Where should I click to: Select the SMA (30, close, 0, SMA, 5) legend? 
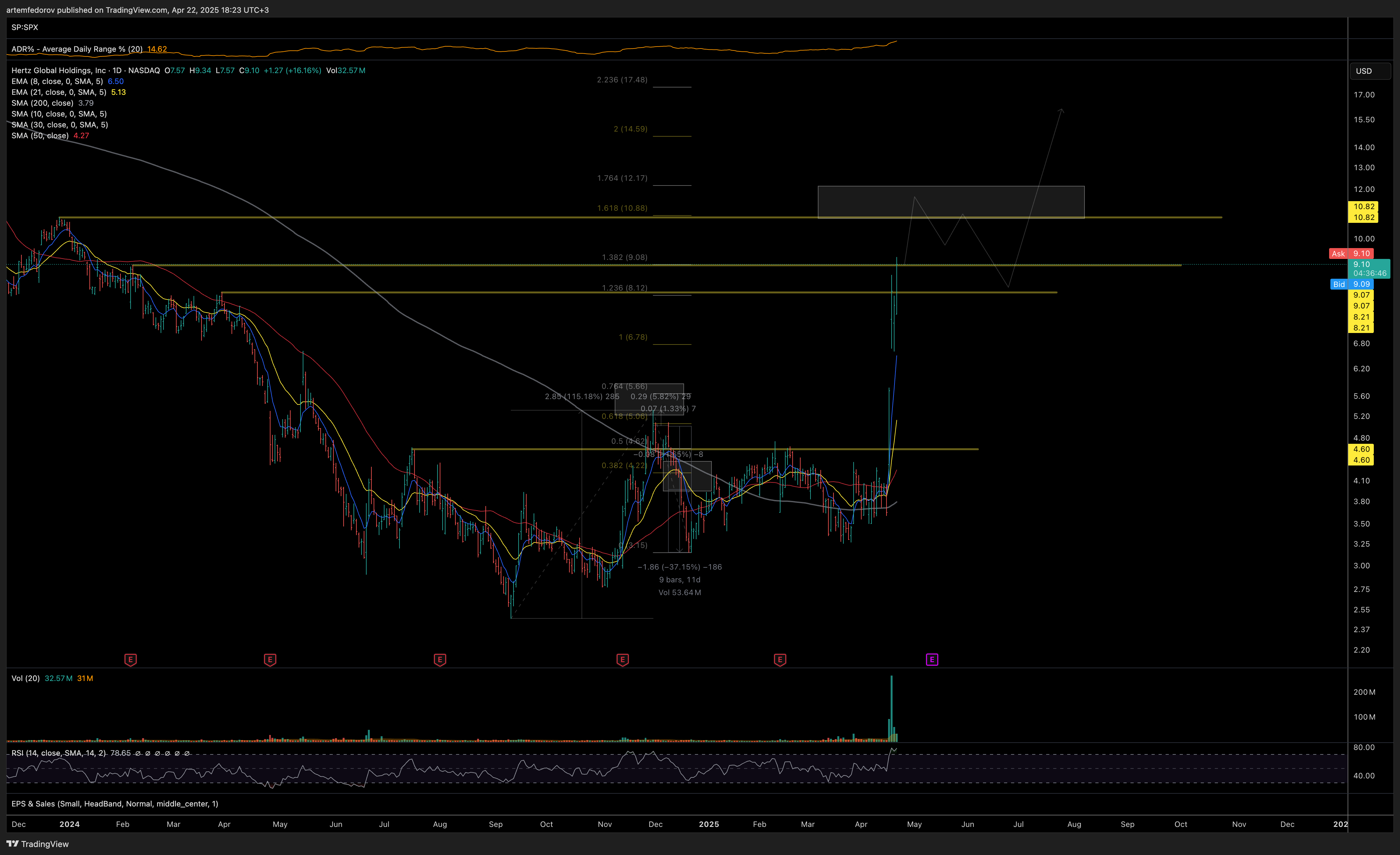pyautogui.click(x=60, y=125)
